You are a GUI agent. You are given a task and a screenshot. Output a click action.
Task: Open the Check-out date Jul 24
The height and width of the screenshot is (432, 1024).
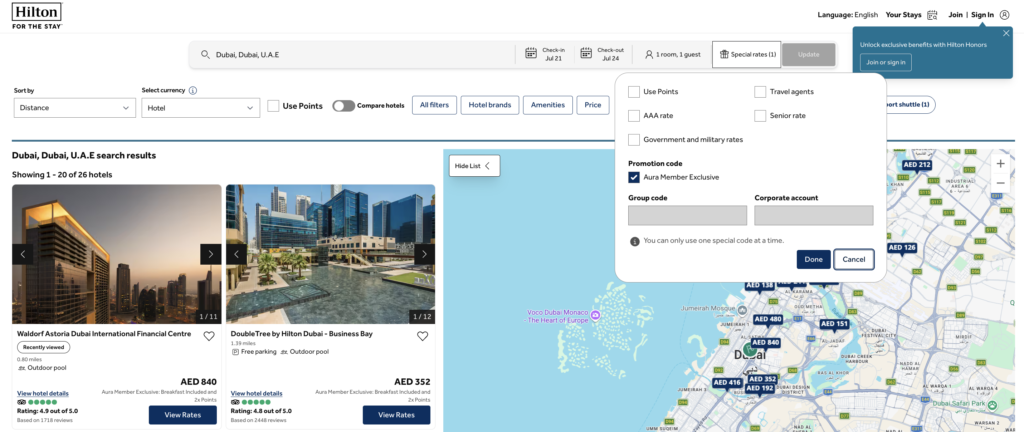[602, 55]
